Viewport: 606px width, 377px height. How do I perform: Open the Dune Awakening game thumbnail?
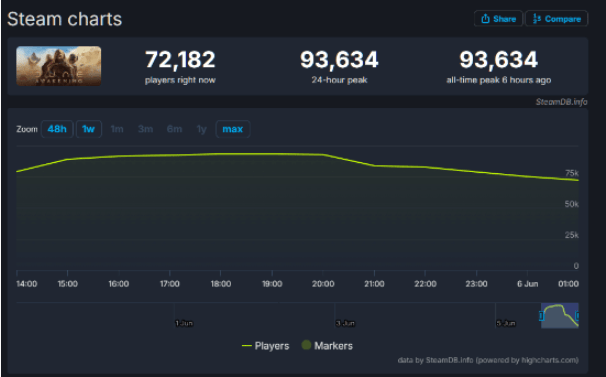click(x=59, y=66)
